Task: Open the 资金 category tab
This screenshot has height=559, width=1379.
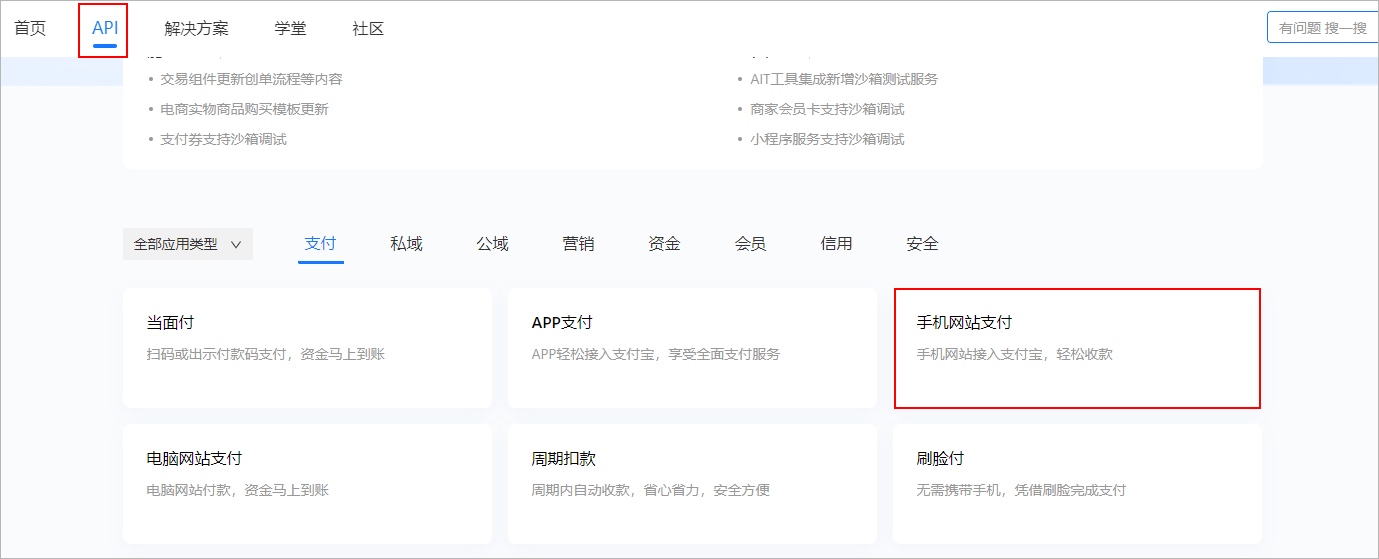Action: coord(664,243)
